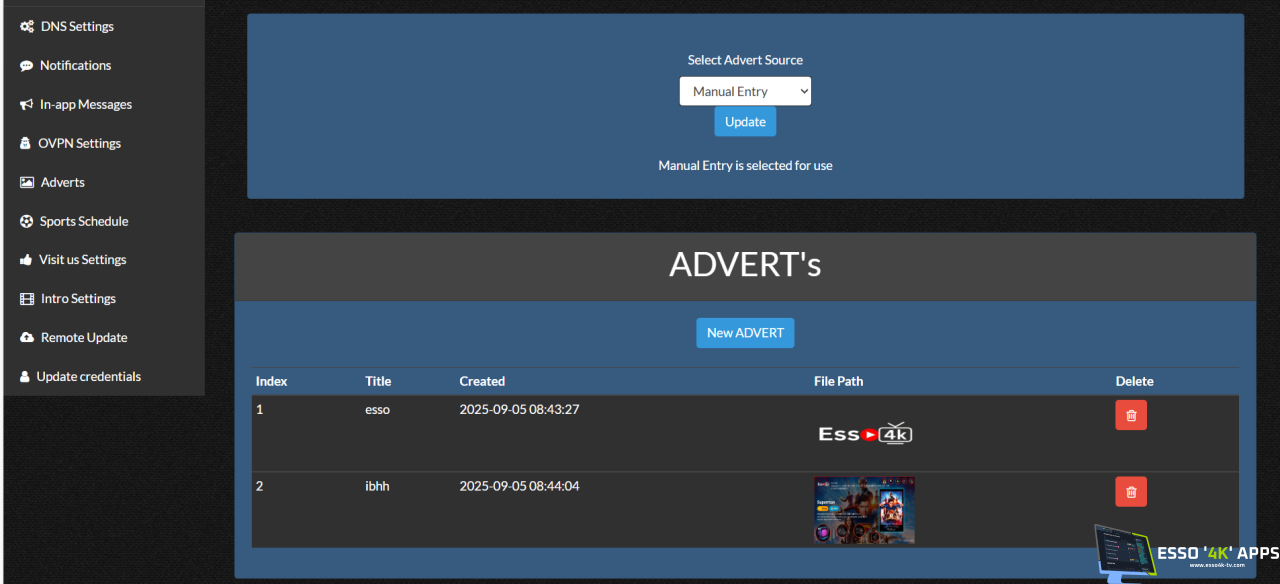The height and width of the screenshot is (584, 1280).
Task: Click the Notifications speech bubble icon
Action: pyautogui.click(x=27, y=66)
